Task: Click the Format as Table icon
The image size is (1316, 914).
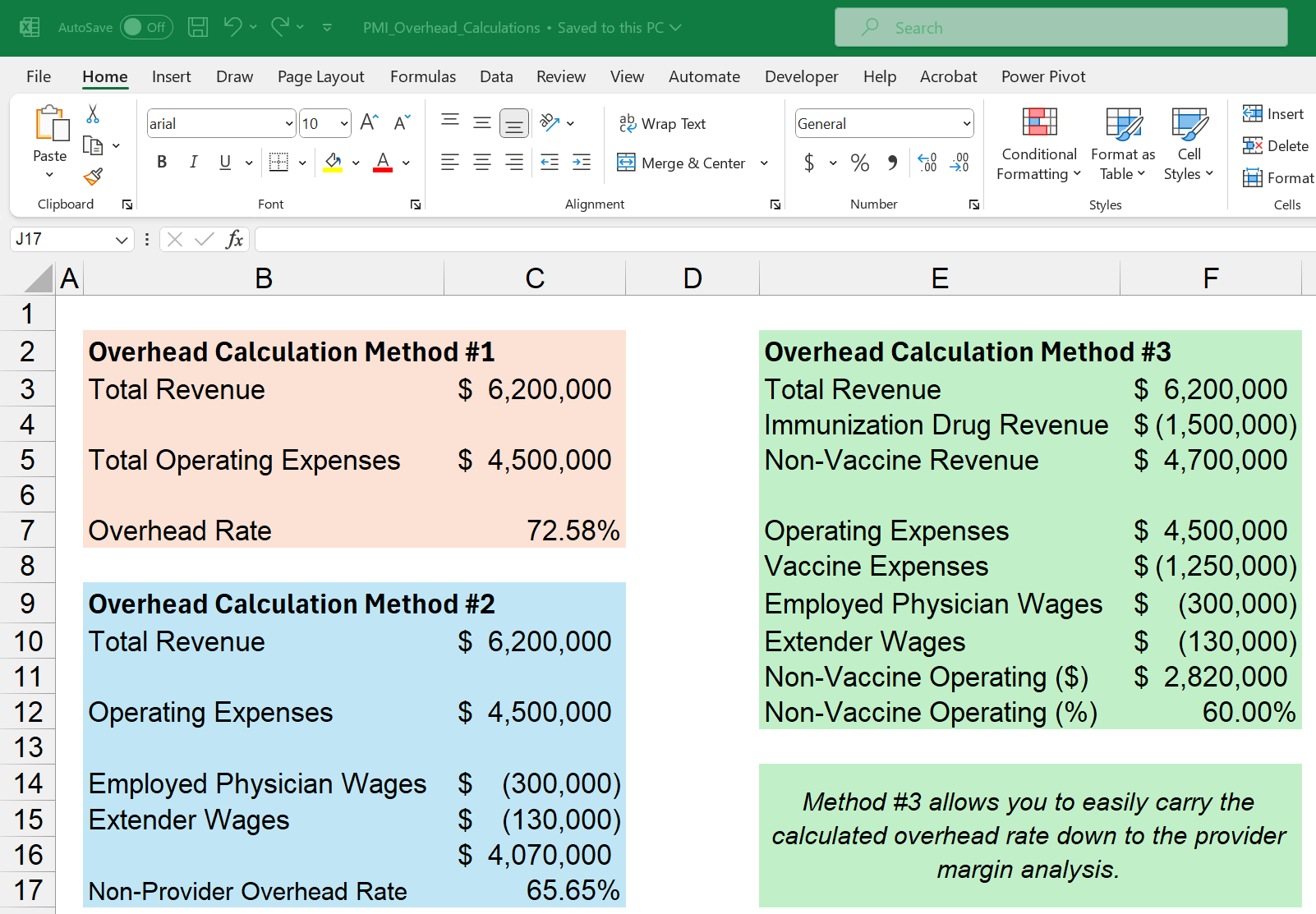Action: tap(1122, 145)
